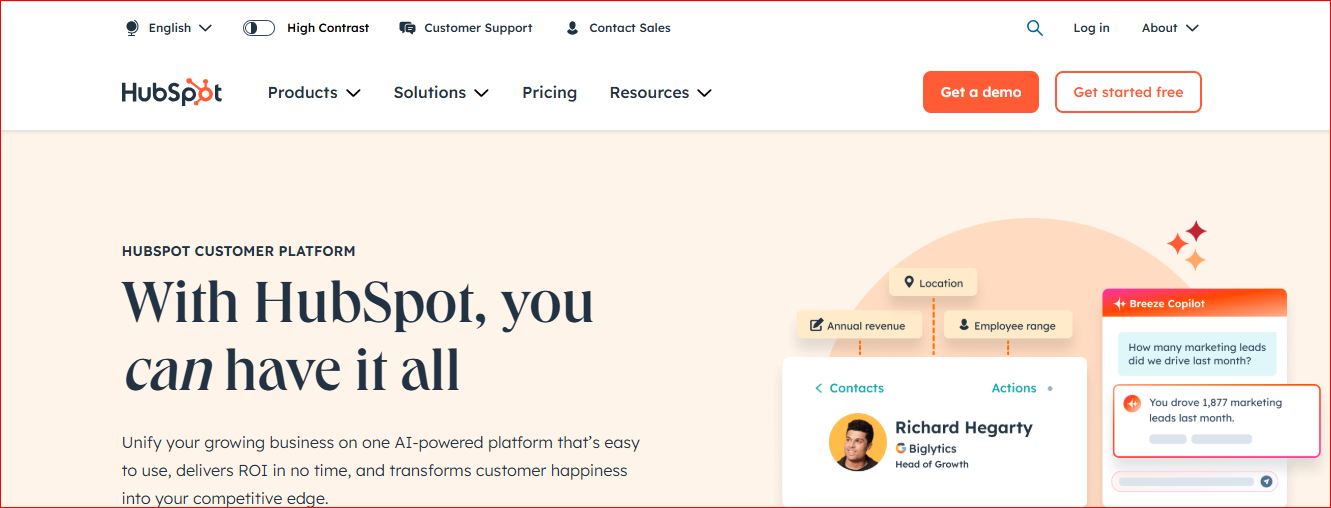Open the Solutions navigation menu
The image size is (1331, 508).
441,92
